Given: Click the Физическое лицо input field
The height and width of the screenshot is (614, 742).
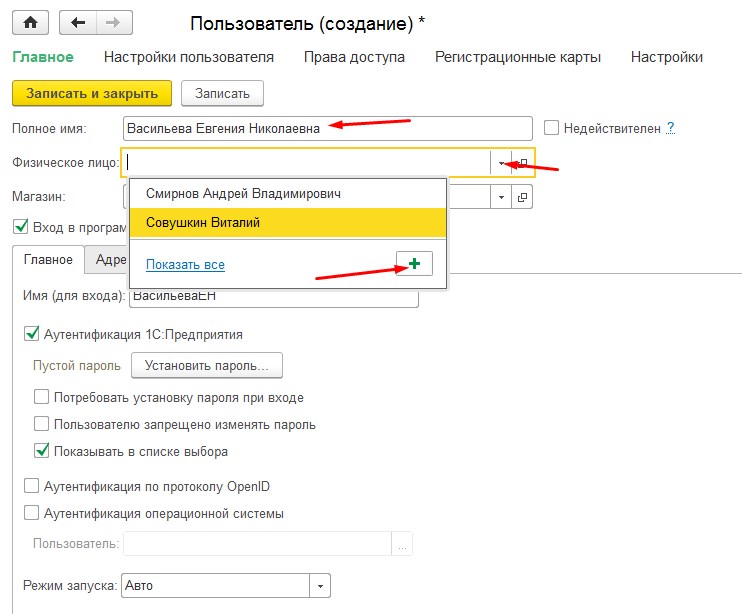Looking at the screenshot, I should [308, 163].
